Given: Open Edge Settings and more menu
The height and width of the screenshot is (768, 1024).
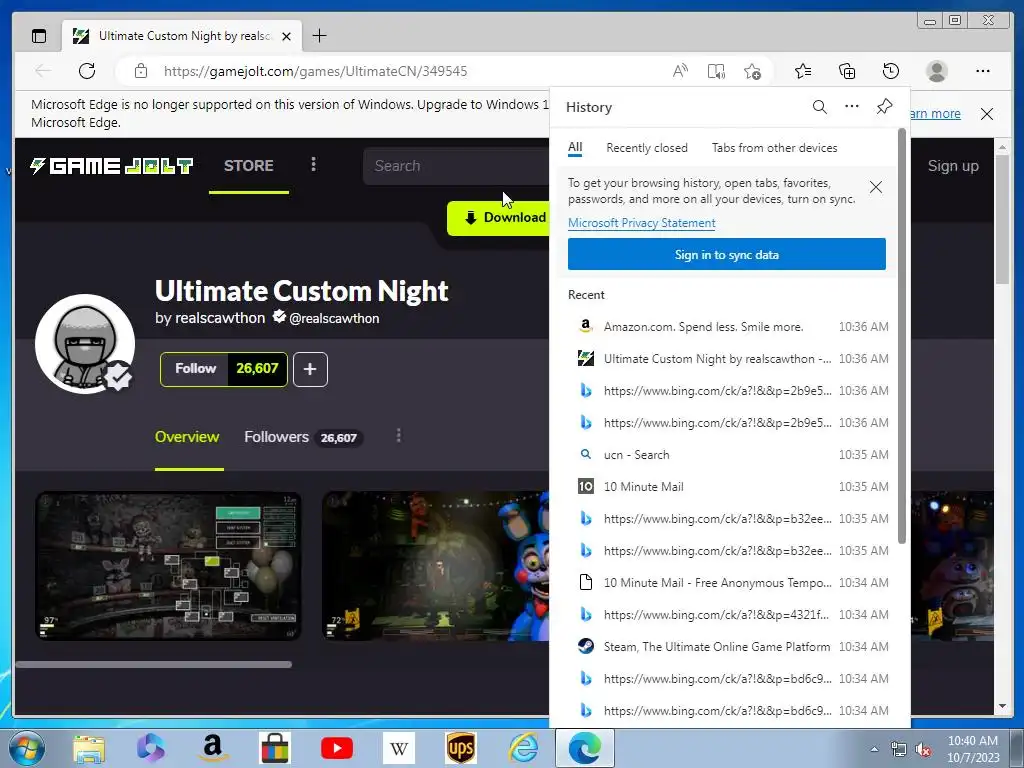Looking at the screenshot, I should (983, 71).
